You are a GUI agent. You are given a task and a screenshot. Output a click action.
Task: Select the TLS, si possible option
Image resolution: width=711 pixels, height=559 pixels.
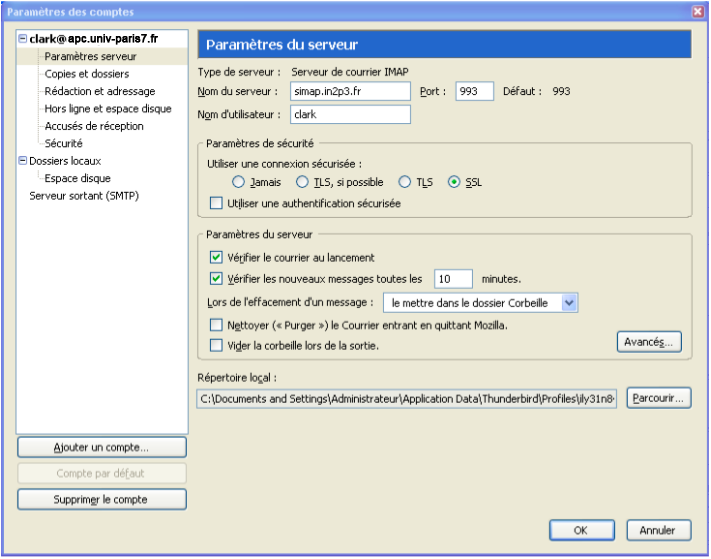(302, 182)
